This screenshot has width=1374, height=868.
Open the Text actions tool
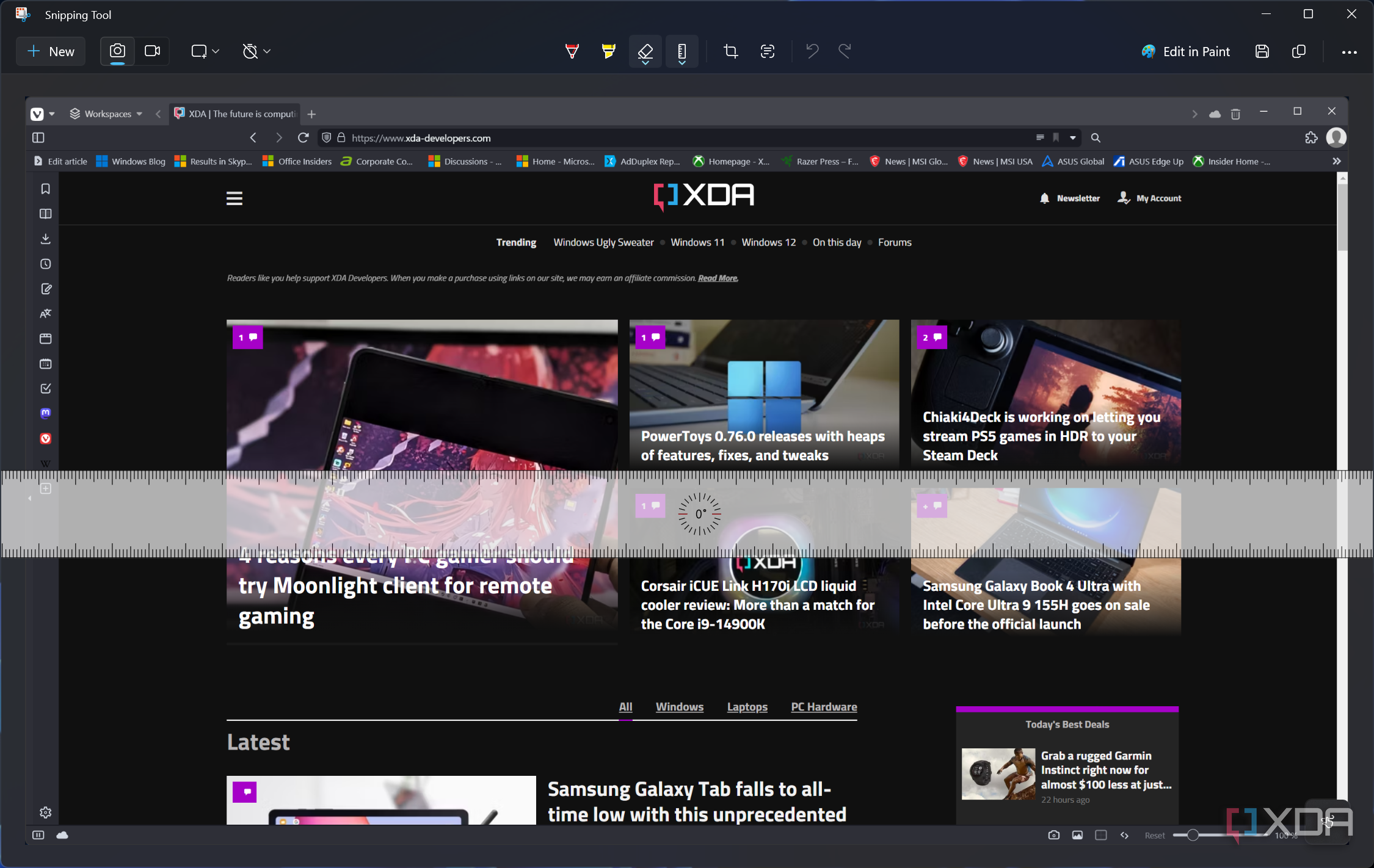click(768, 51)
